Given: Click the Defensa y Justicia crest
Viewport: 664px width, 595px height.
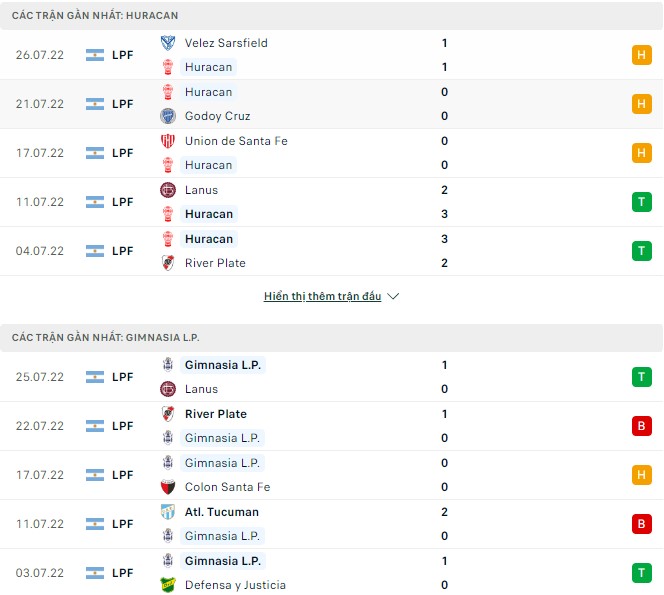Looking at the screenshot, I should click(x=168, y=585).
